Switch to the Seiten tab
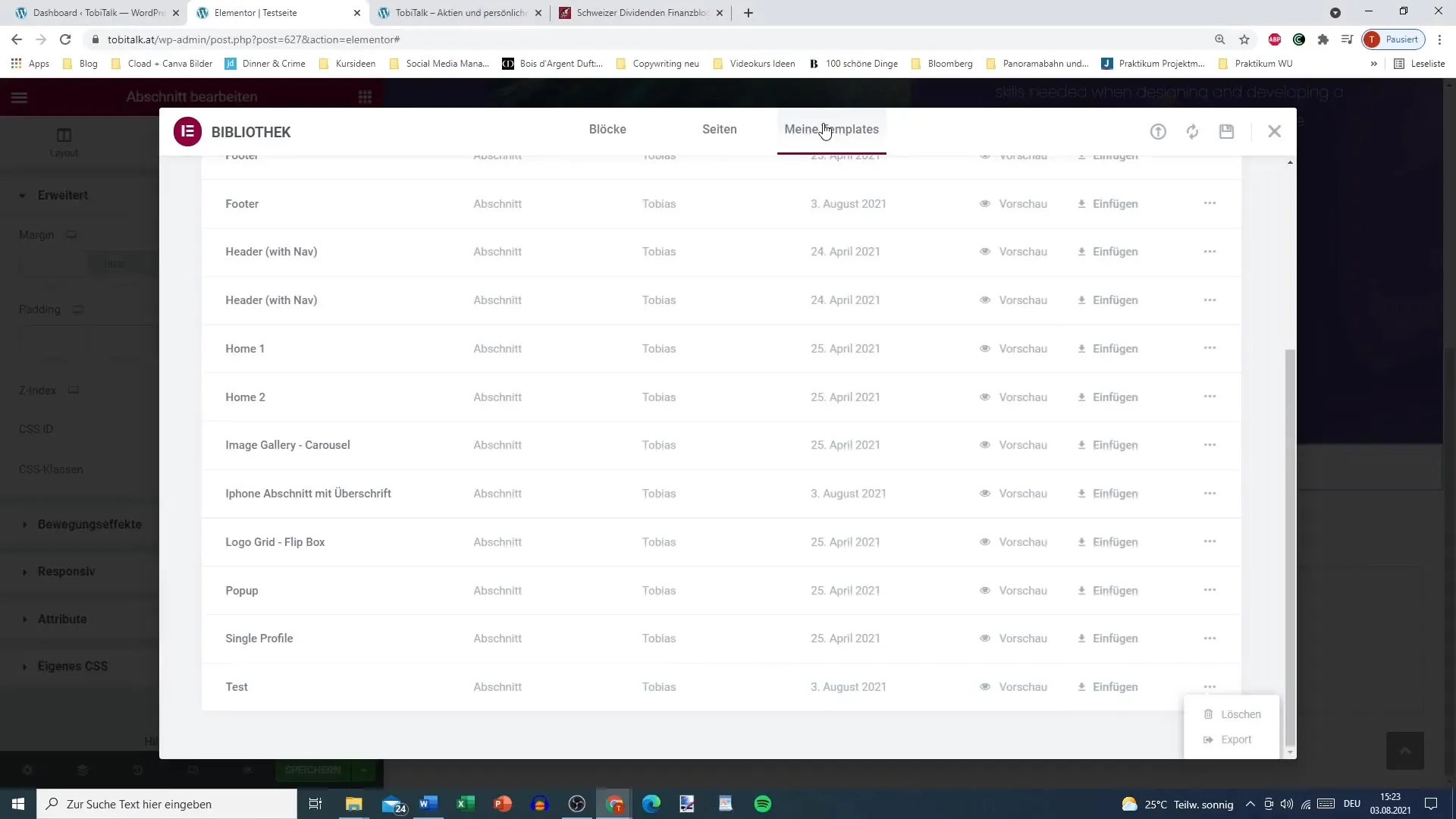Image resolution: width=1456 pixels, height=819 pixels. (719, 130)
